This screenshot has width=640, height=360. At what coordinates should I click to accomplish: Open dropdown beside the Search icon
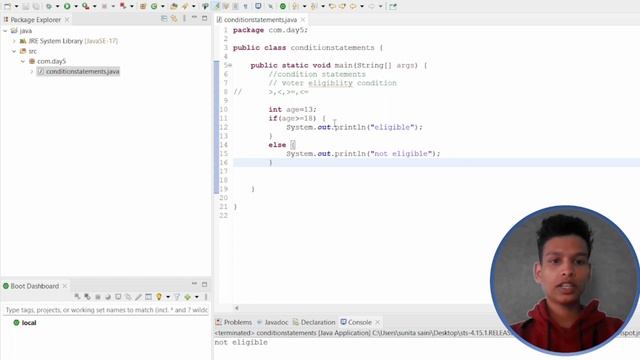(x=194, y=6)
